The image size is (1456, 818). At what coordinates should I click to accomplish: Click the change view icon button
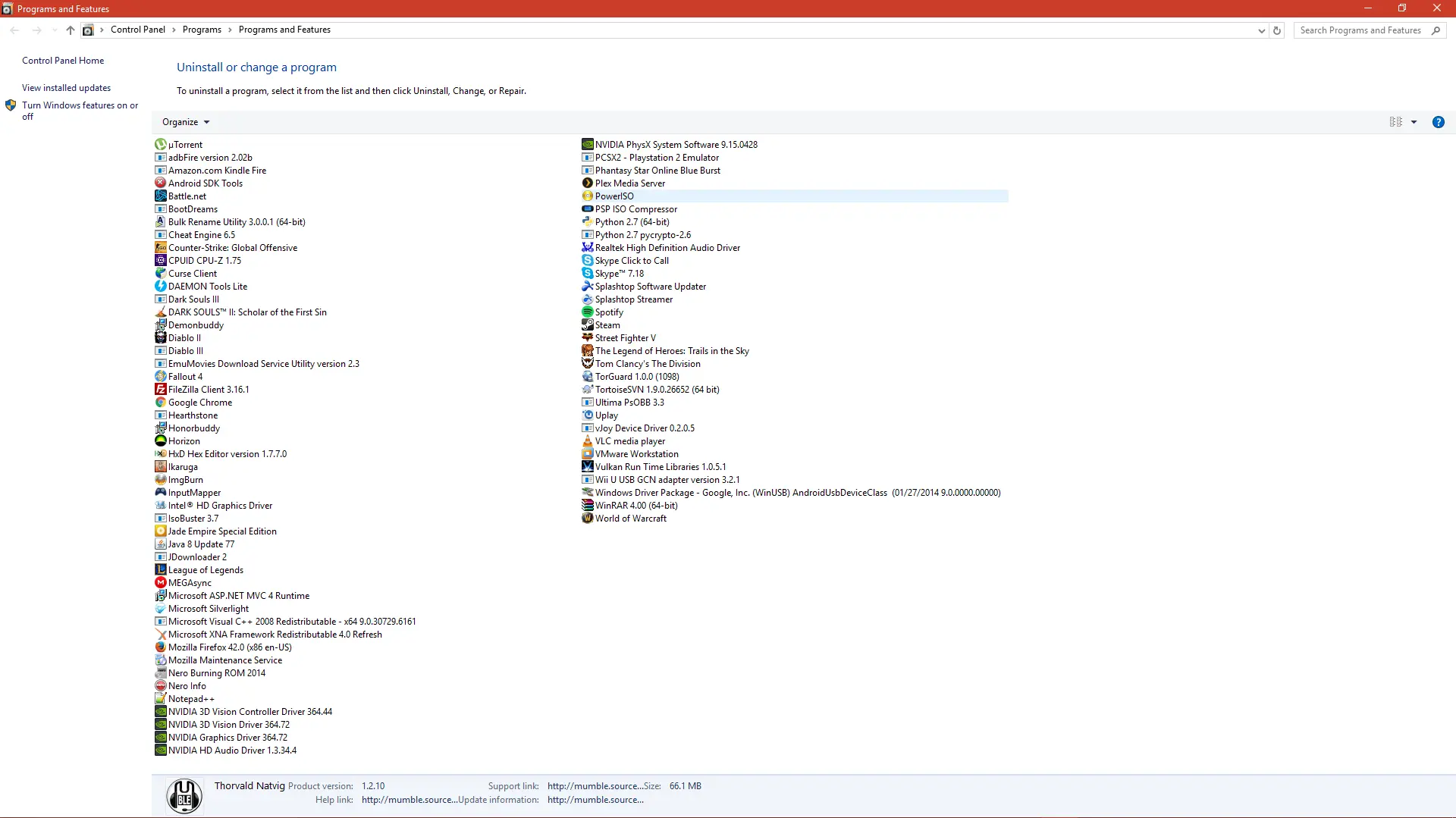tap(1395, 122)
